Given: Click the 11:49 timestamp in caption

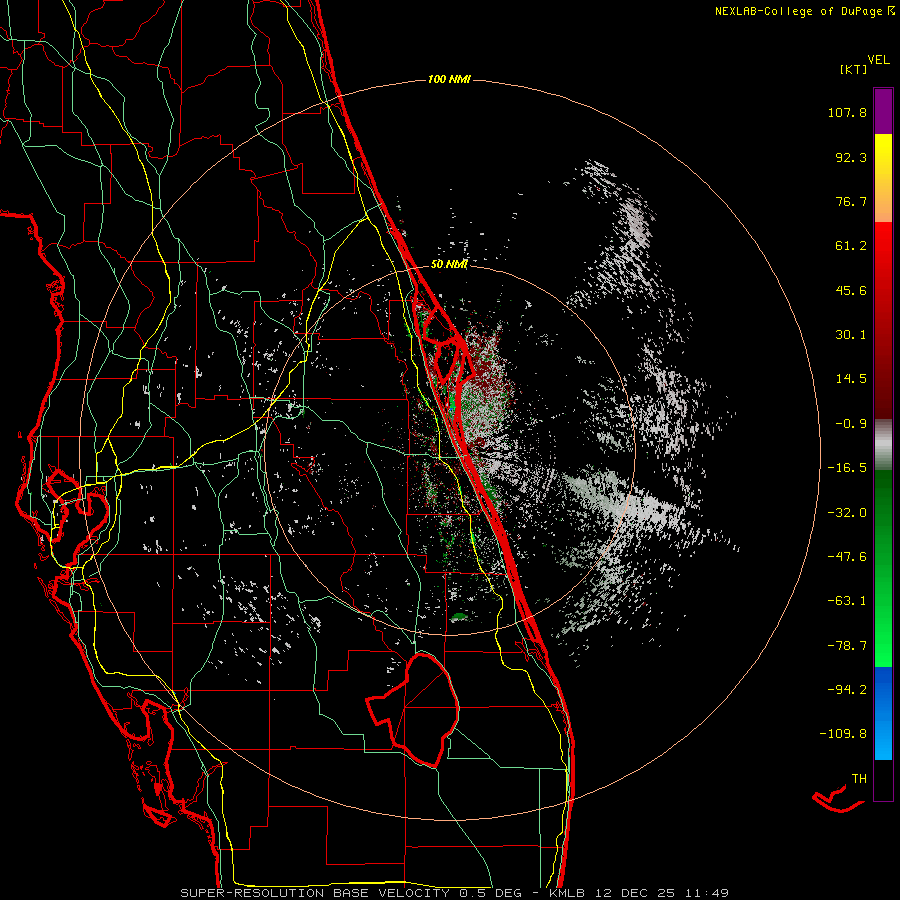Looking at the screenshot, I should coord(707,893).
